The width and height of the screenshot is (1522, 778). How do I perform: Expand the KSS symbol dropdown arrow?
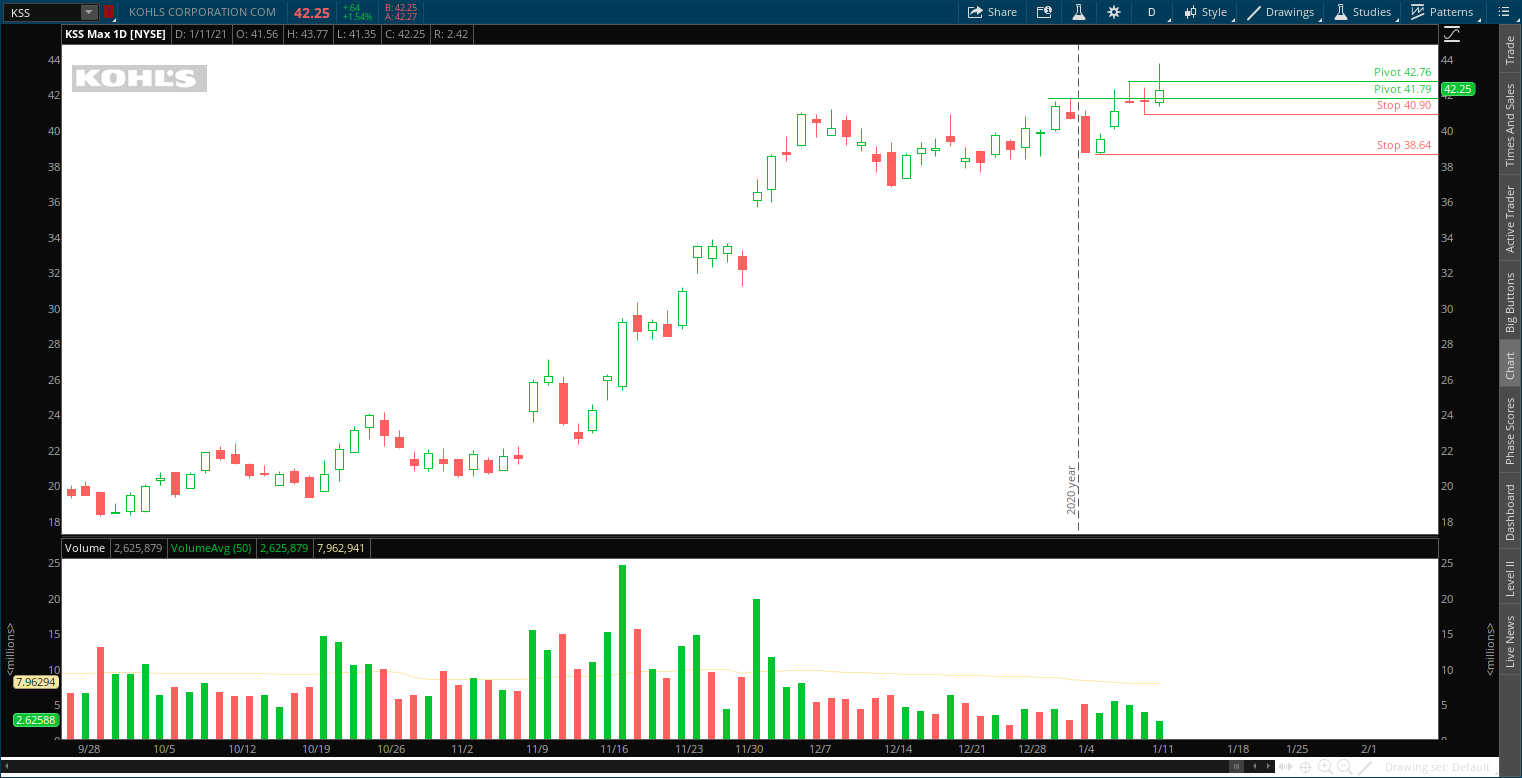pyautogui.click(x=89, y=12)
